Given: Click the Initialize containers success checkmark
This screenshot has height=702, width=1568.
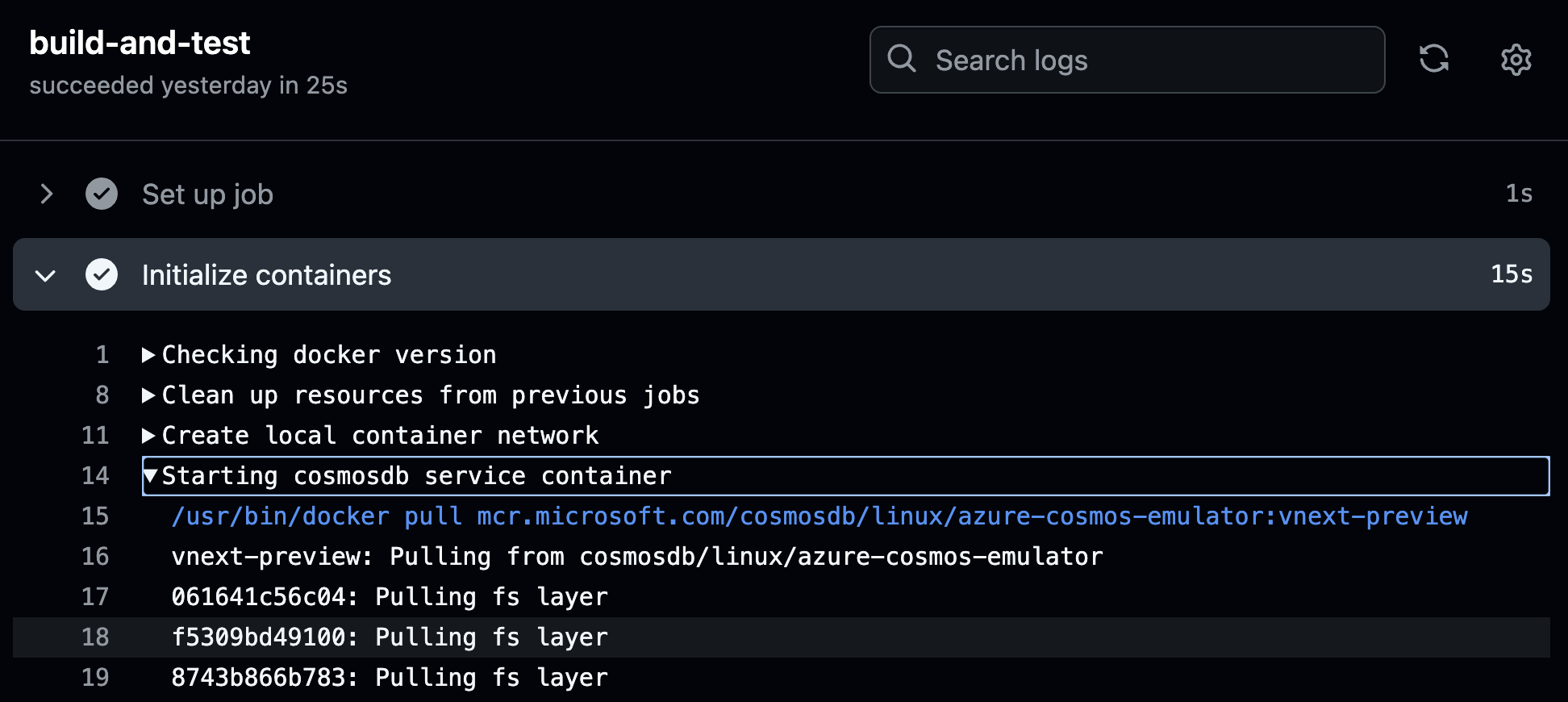Looking at the screenshot, I should pos(102,274).
